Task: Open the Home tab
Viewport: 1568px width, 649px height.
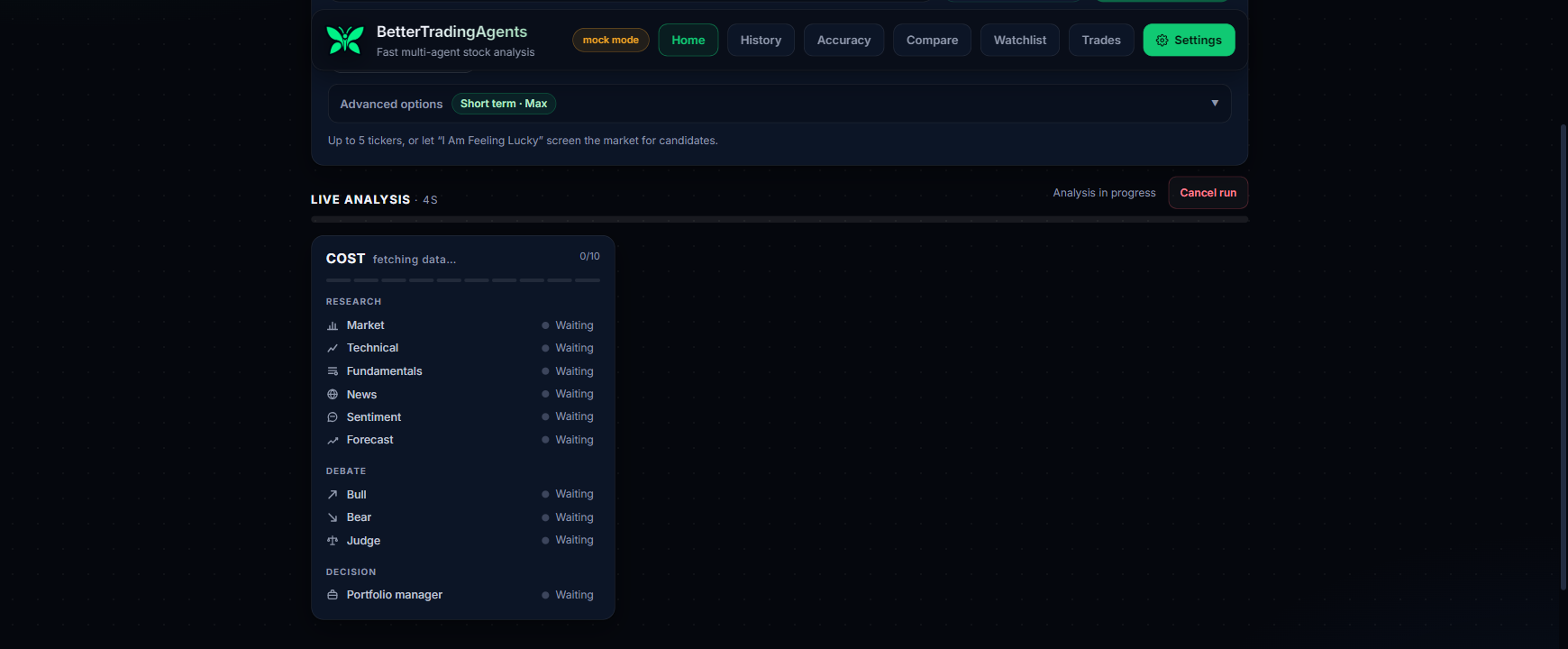Action: [688, 40]
